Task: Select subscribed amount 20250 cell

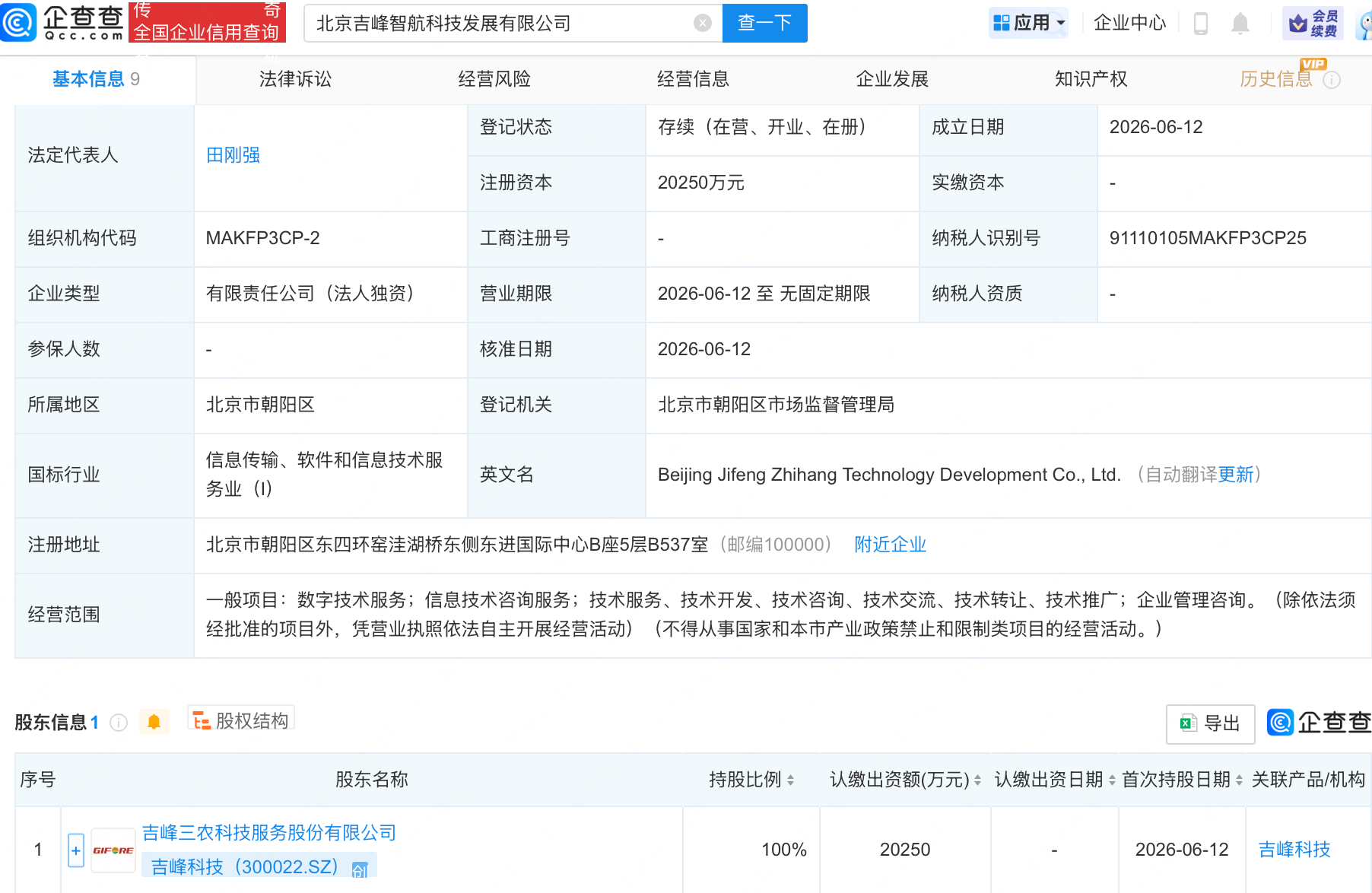Action: tap(905, 850)
